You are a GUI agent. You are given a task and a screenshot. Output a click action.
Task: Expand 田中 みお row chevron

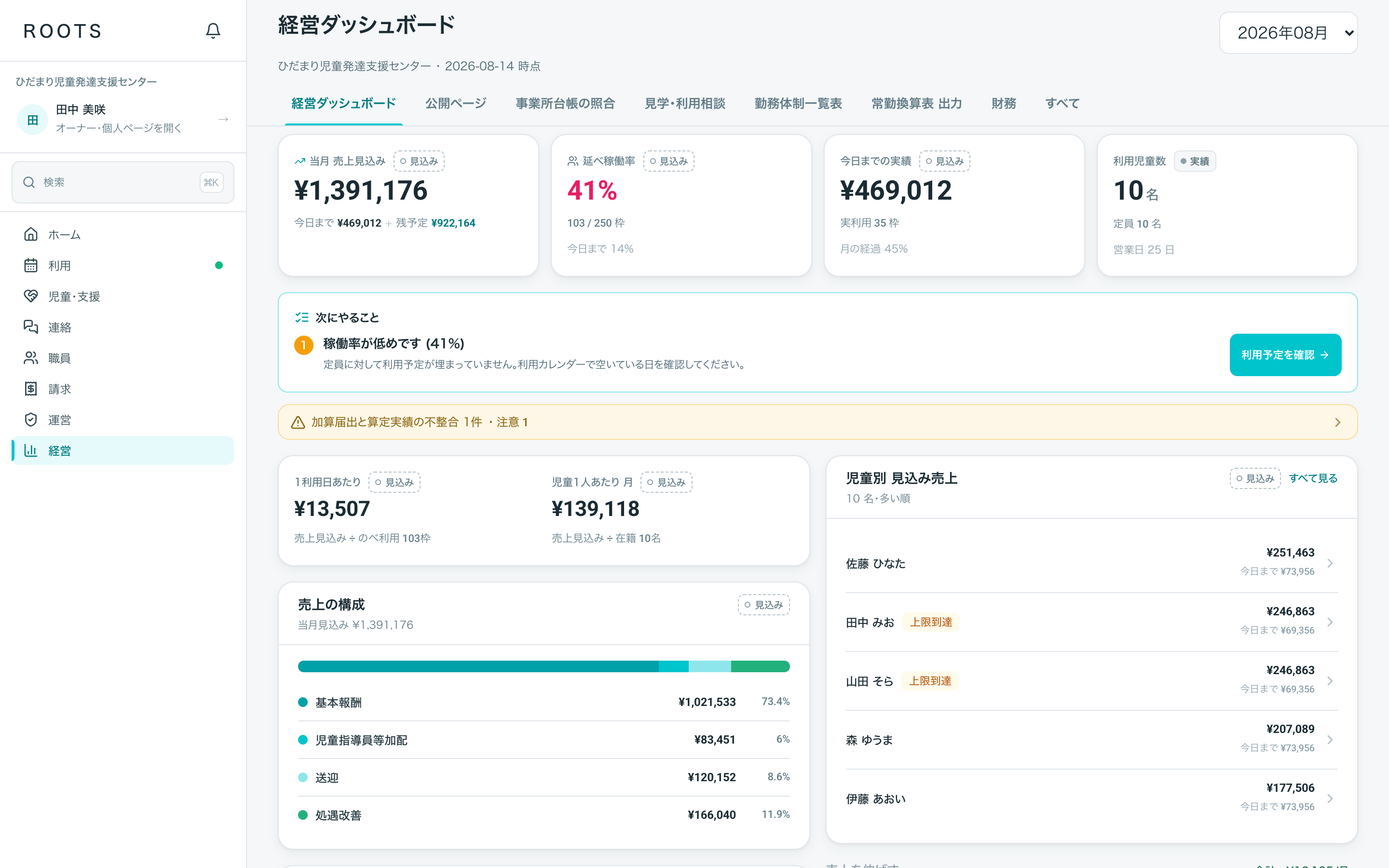1330,622
